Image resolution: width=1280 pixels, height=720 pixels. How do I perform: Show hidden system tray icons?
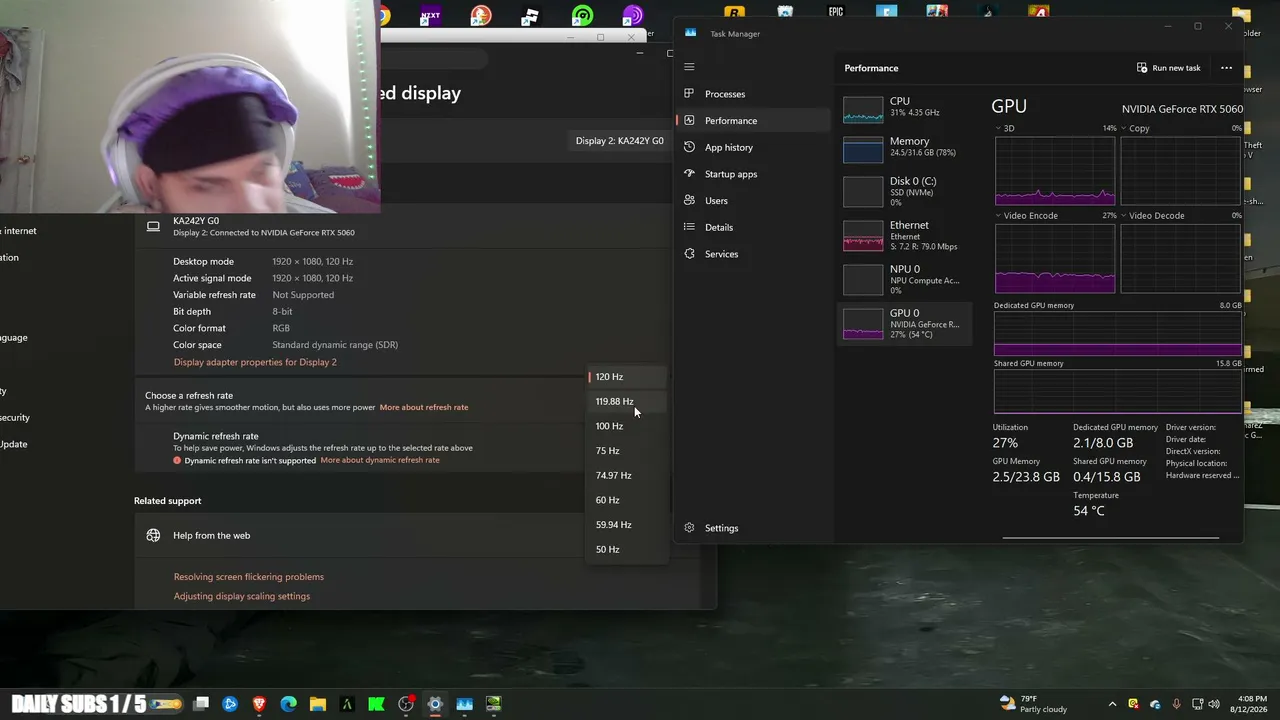1112,704
